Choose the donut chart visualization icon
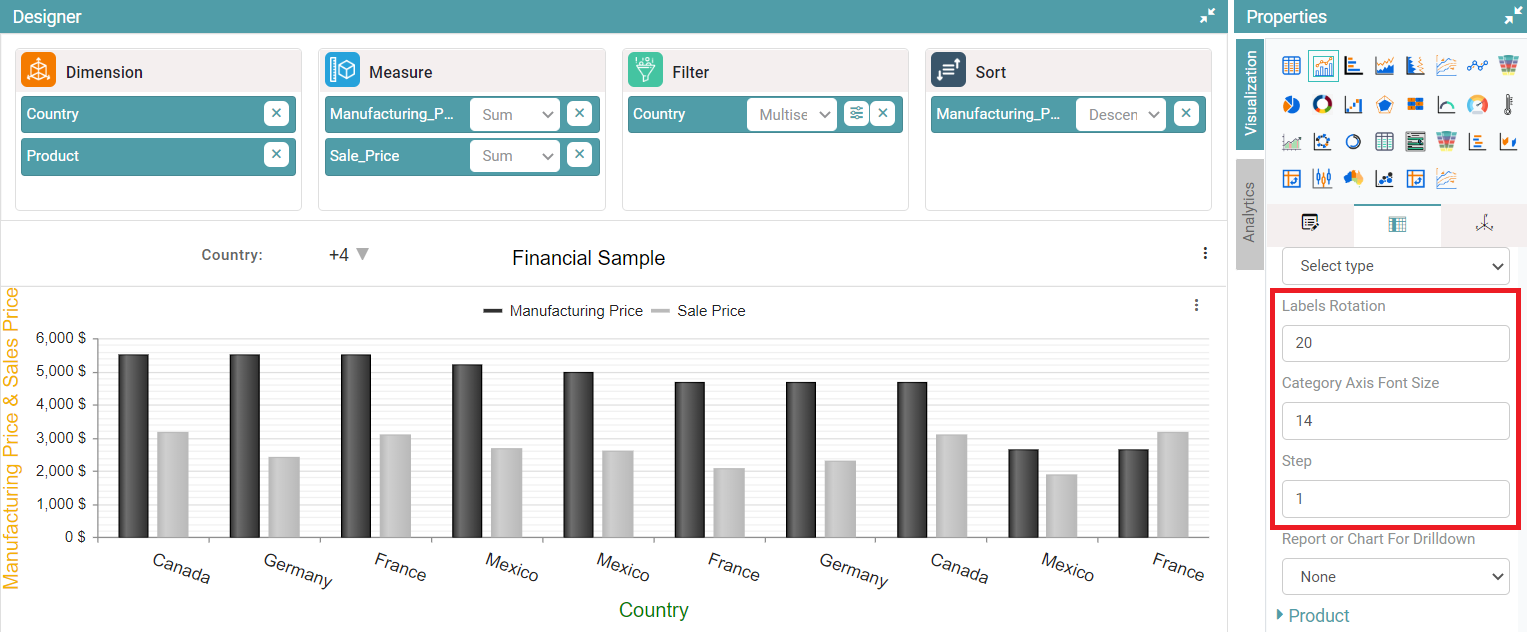This screenshot has width=1527, height=632. [1322, 104]
